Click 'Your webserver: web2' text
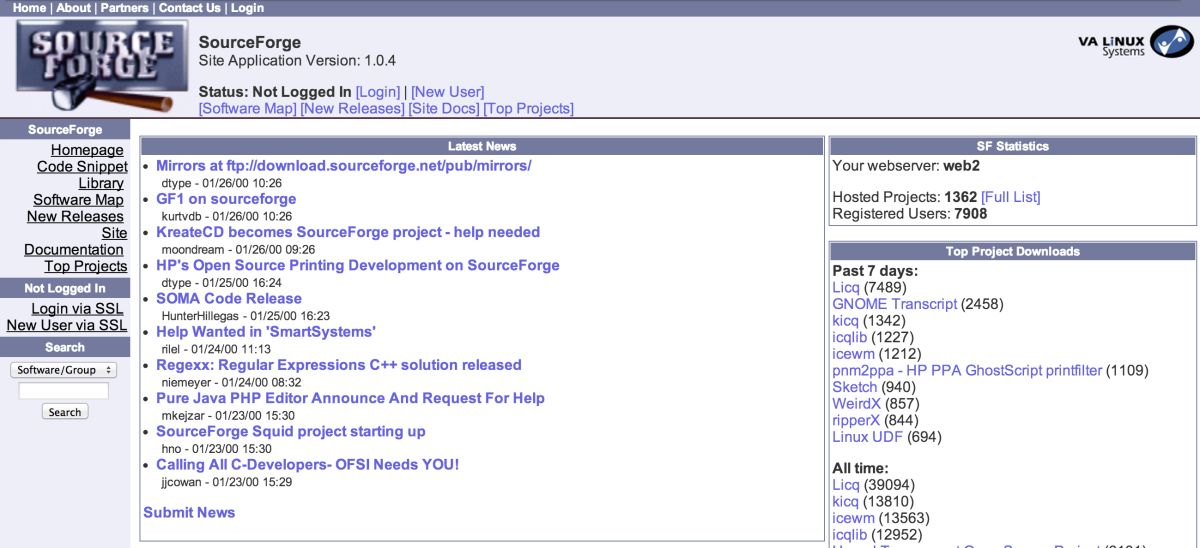Image resolution: width=1200 pixels, height=548 pixels. [904, 165]
